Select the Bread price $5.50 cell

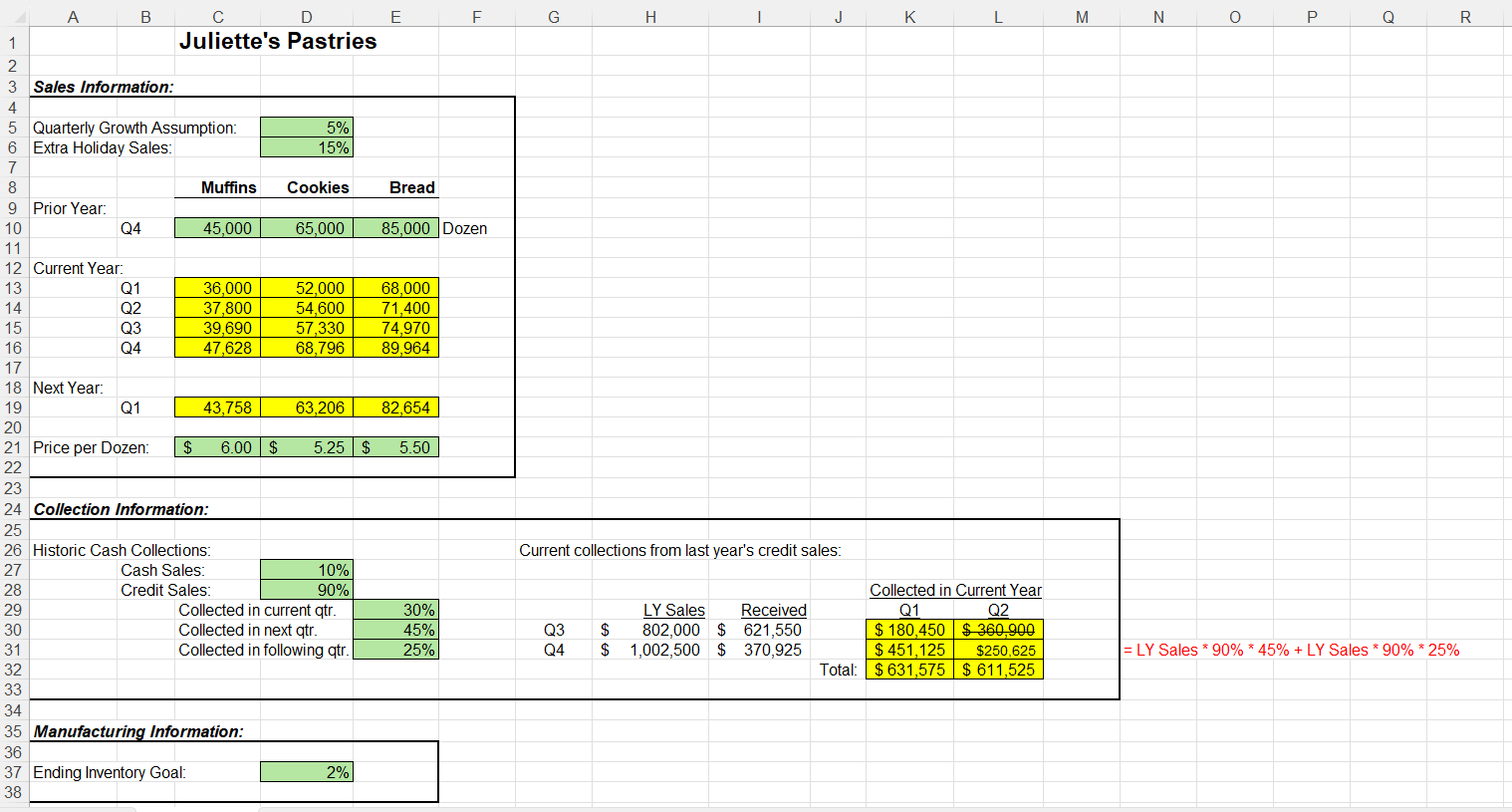[x=395, y=446]
